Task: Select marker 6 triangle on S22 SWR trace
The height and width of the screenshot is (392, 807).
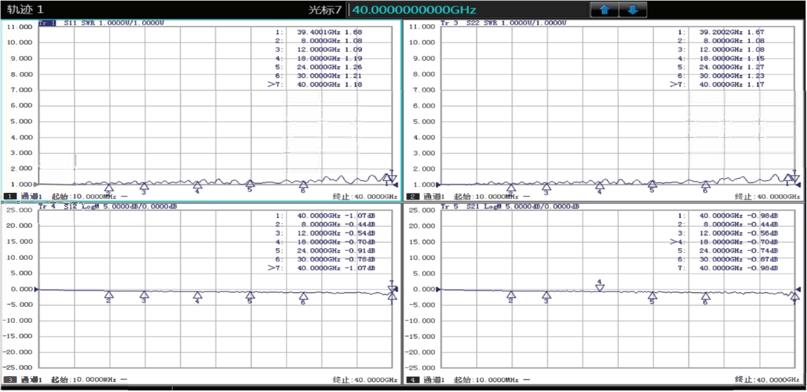Action: point(705,185)
